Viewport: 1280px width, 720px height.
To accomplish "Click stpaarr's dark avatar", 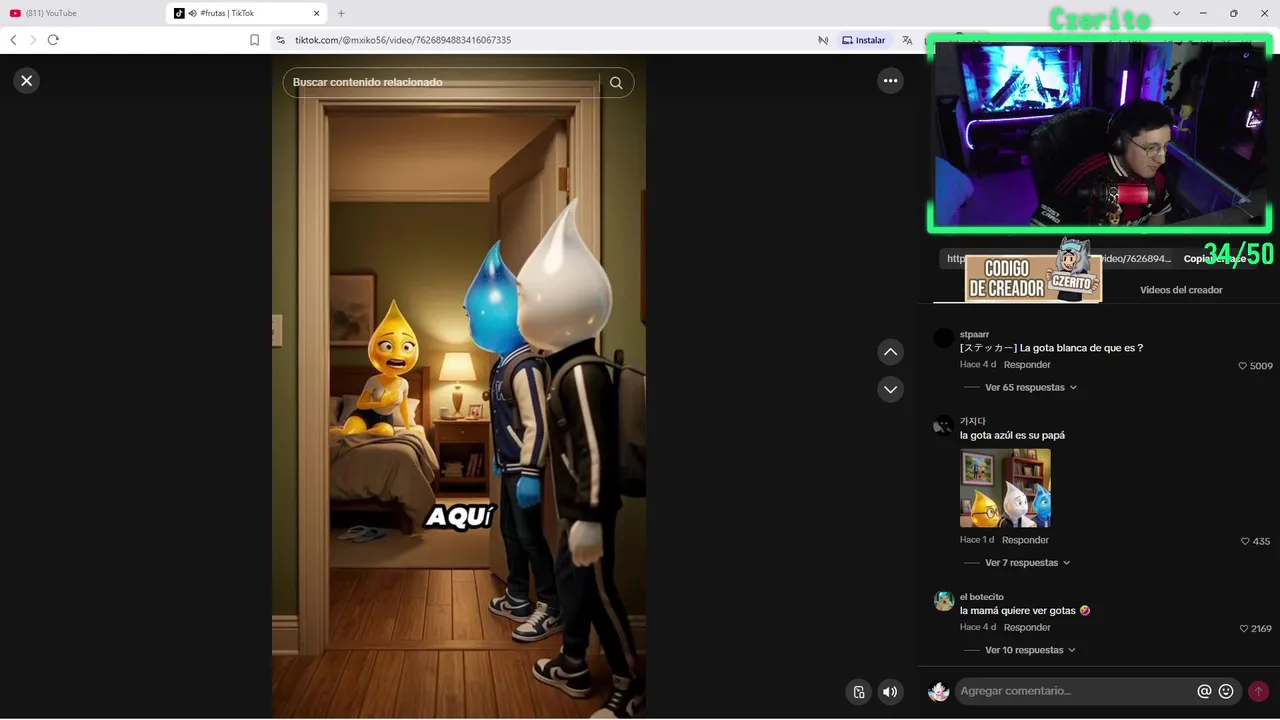I will coord(943,338).
